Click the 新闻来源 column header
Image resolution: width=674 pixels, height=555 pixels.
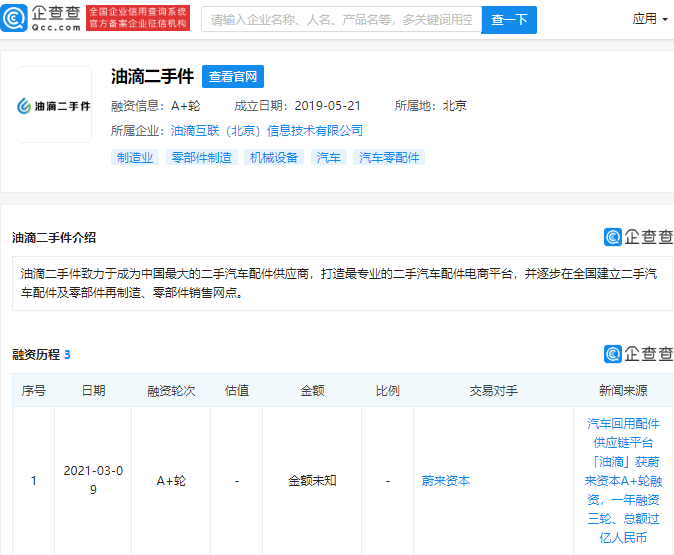tap(623, 390)
